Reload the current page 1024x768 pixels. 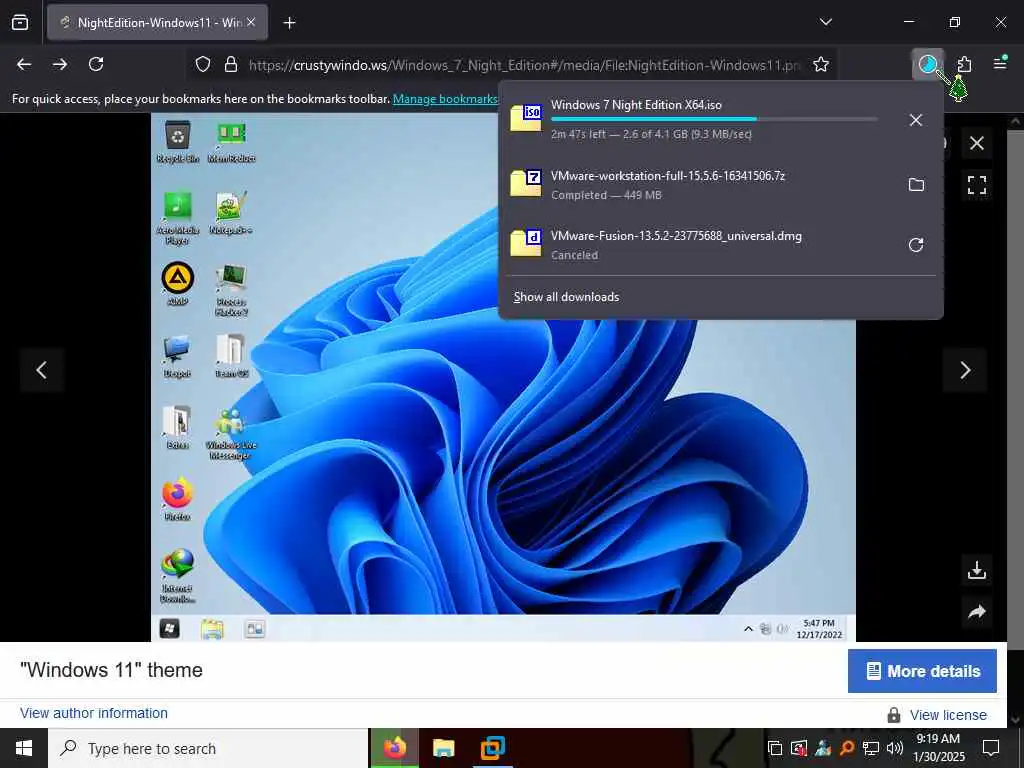[96, 64]
